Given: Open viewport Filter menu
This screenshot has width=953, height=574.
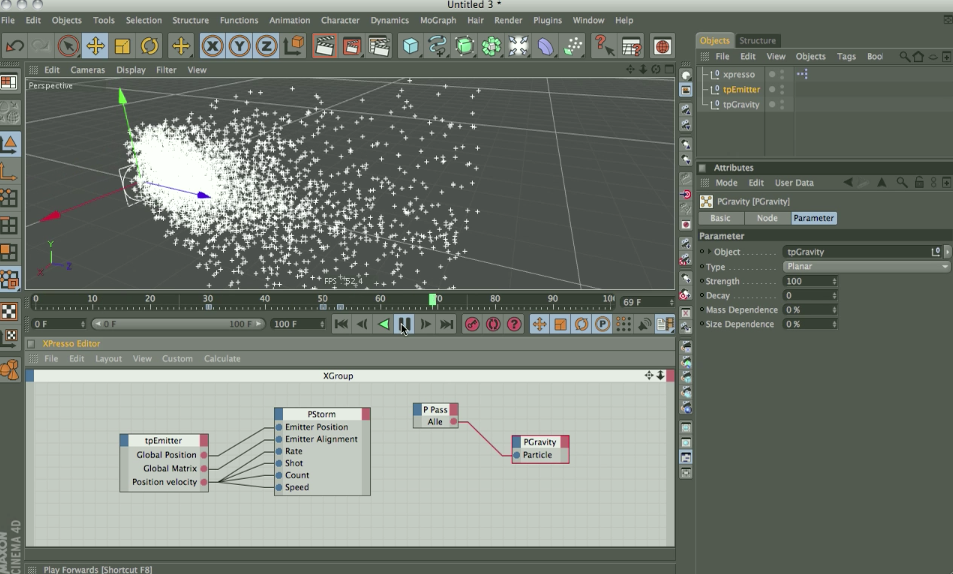Looking at the screenshot, I should click(166, 70).
